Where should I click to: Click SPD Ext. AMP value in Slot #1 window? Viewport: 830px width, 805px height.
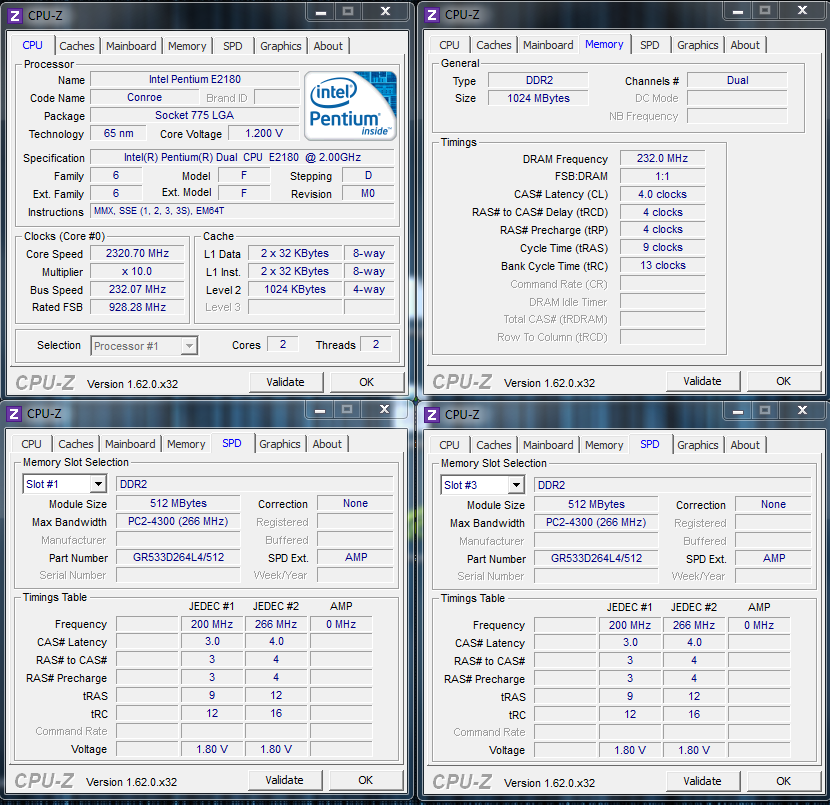tap(356, 557)
